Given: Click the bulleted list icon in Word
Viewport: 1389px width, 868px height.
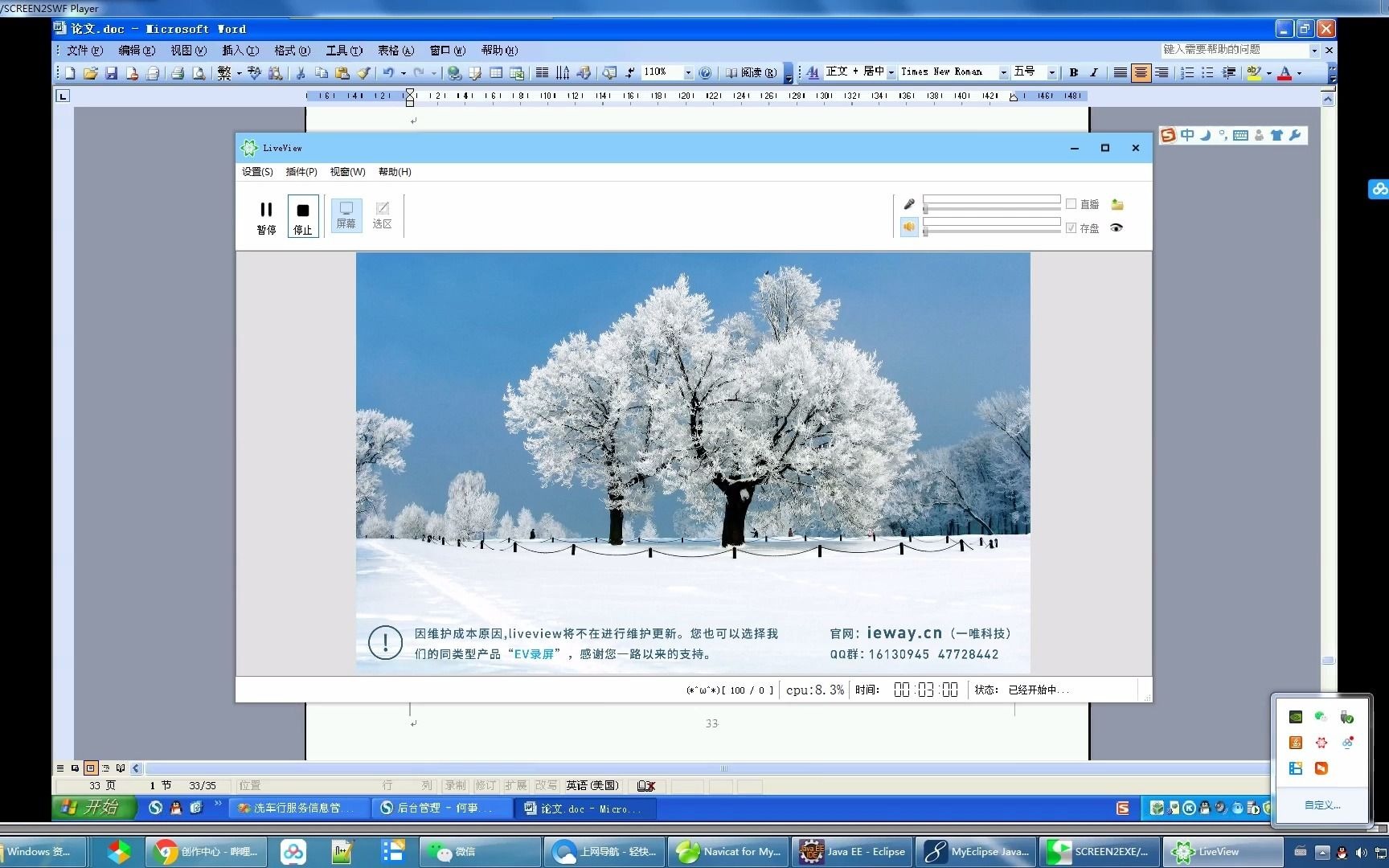Looking at the screenshot, I should tap(1208, 73).
